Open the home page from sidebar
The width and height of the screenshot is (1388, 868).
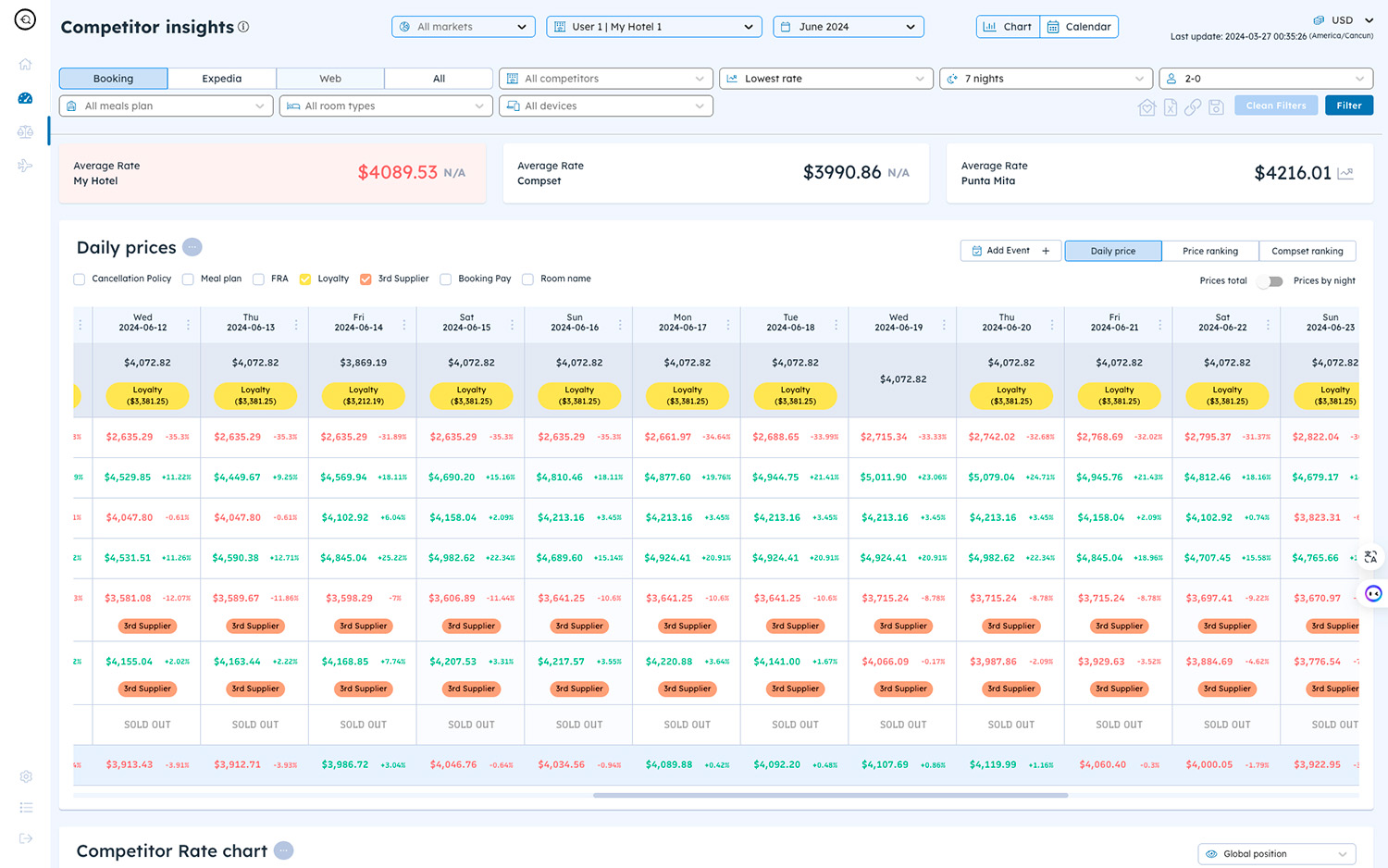(x=25, y=64)
